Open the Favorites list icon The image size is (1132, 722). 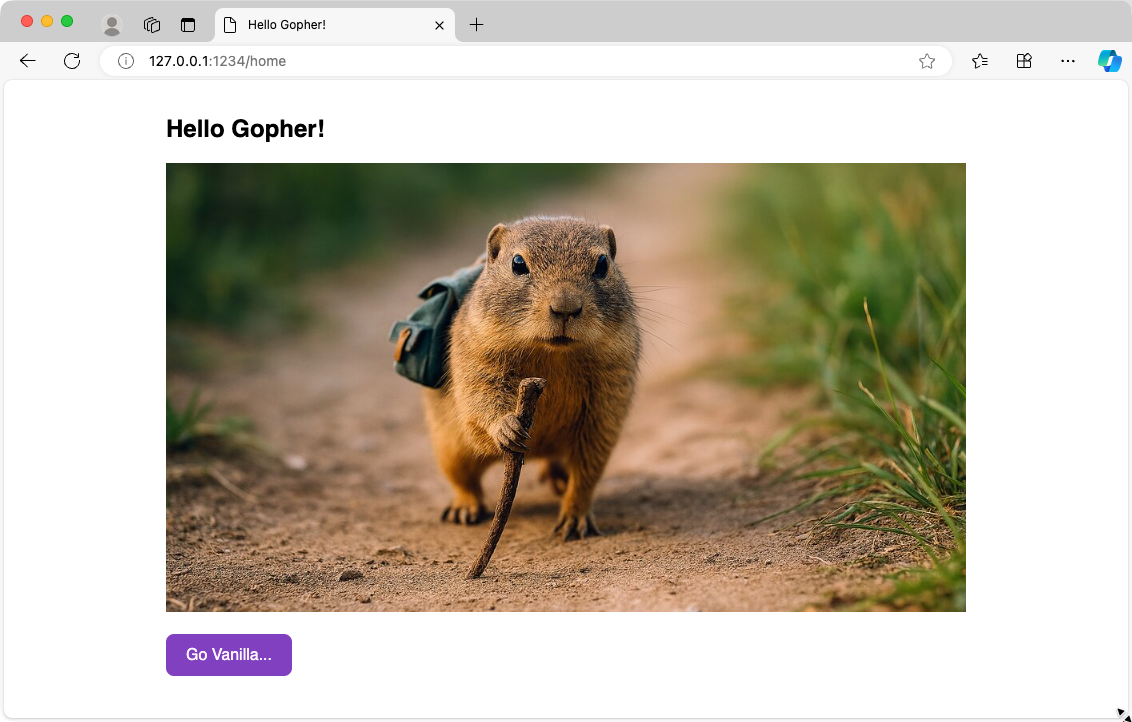click(x=980, y=61)
